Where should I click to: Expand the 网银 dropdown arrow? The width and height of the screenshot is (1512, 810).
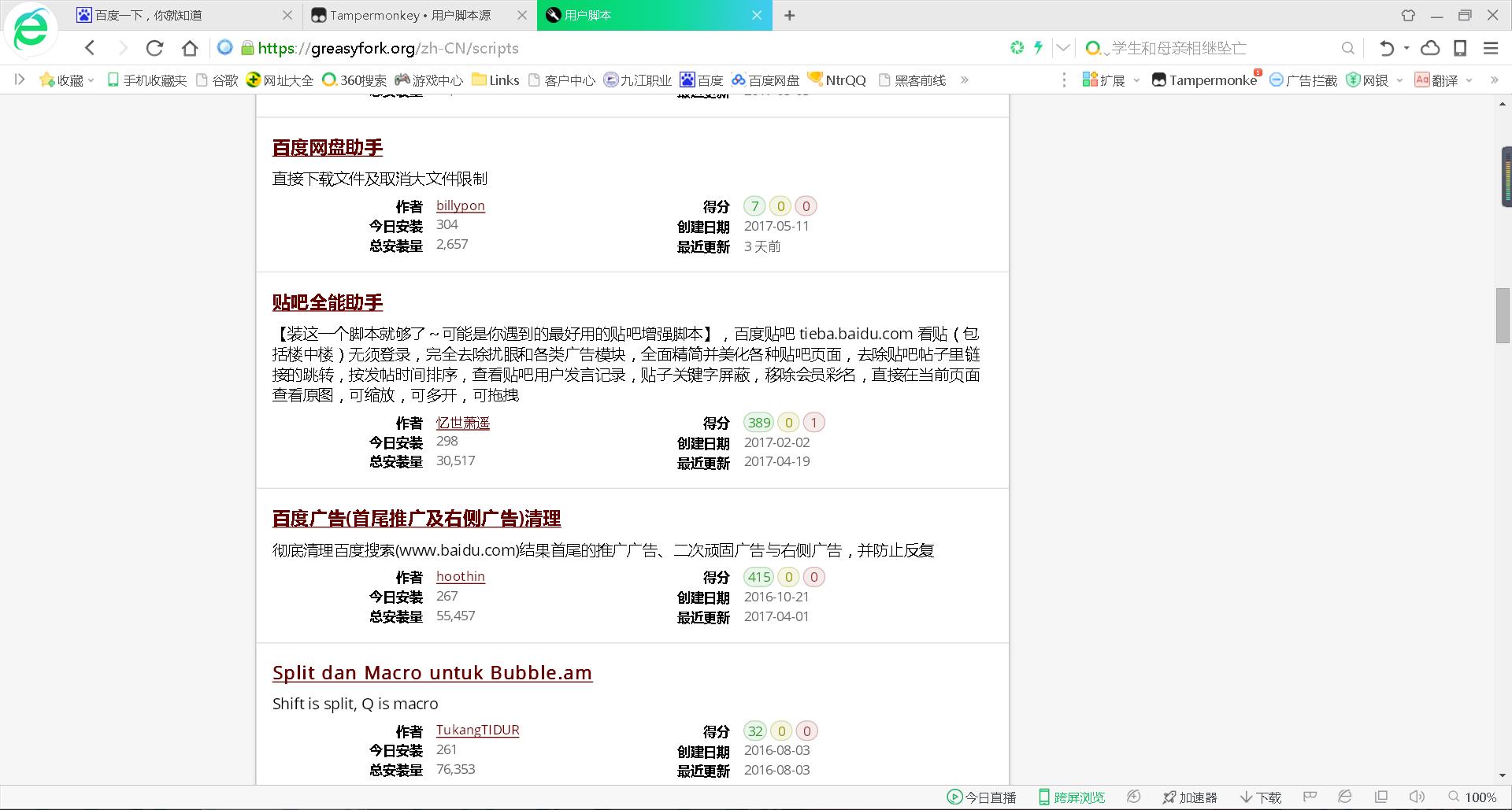pos(1399,80)
